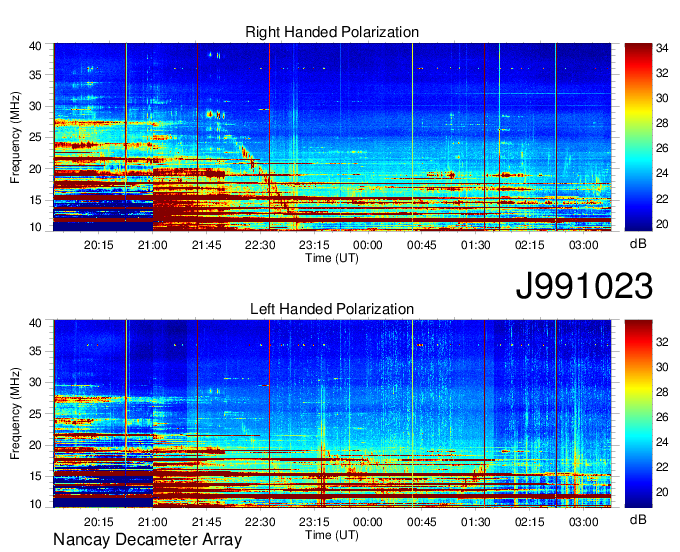
Task: Click the Left Handed Polarization color bar
Action: (638, 414)
